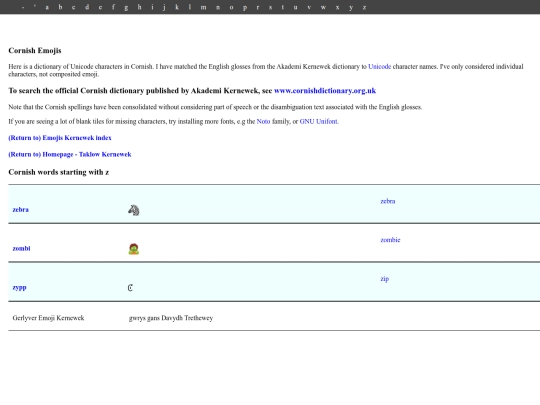Switch to letter 'w' in the alphabet bar

pos(323,7)
